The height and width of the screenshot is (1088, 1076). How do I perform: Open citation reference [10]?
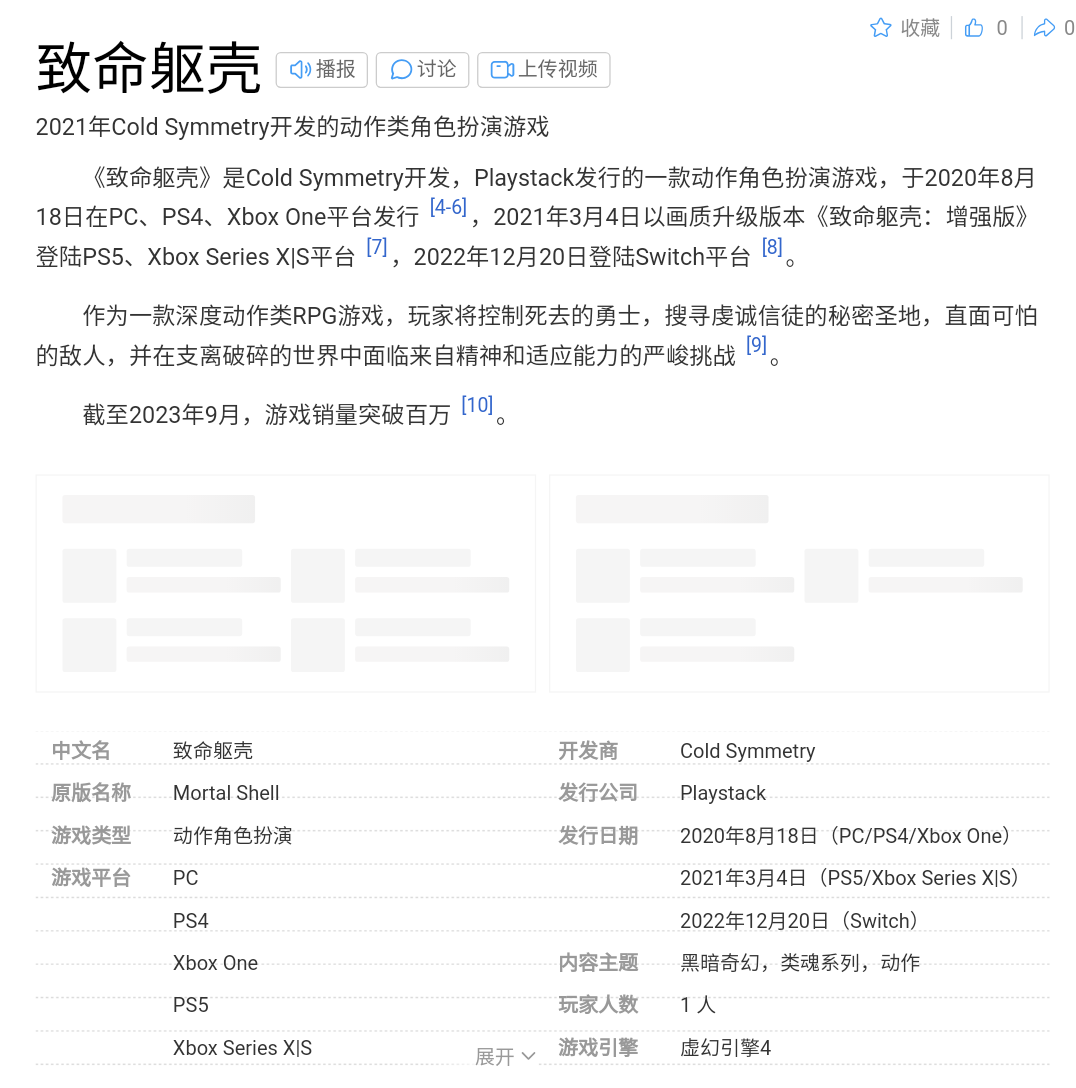tap(477, 405)
